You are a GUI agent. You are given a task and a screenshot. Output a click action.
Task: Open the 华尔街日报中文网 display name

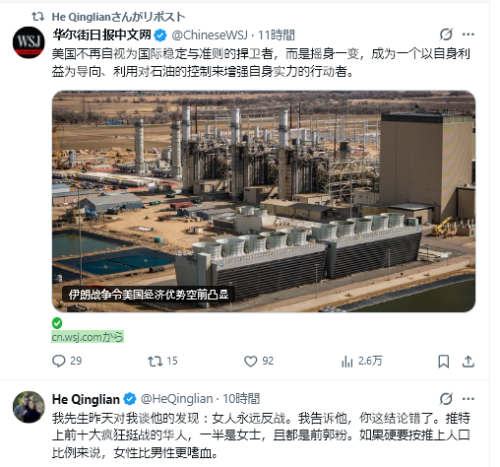pyautogui.click(x=102, y=35)
